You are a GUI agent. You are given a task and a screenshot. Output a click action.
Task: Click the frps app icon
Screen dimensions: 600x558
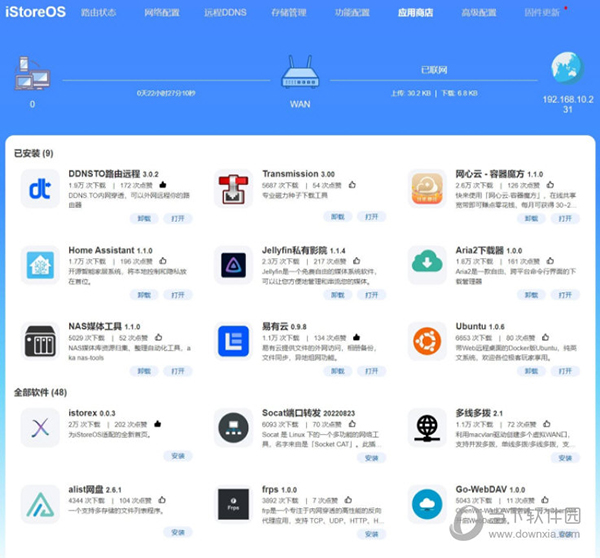(x=233, y=504)
